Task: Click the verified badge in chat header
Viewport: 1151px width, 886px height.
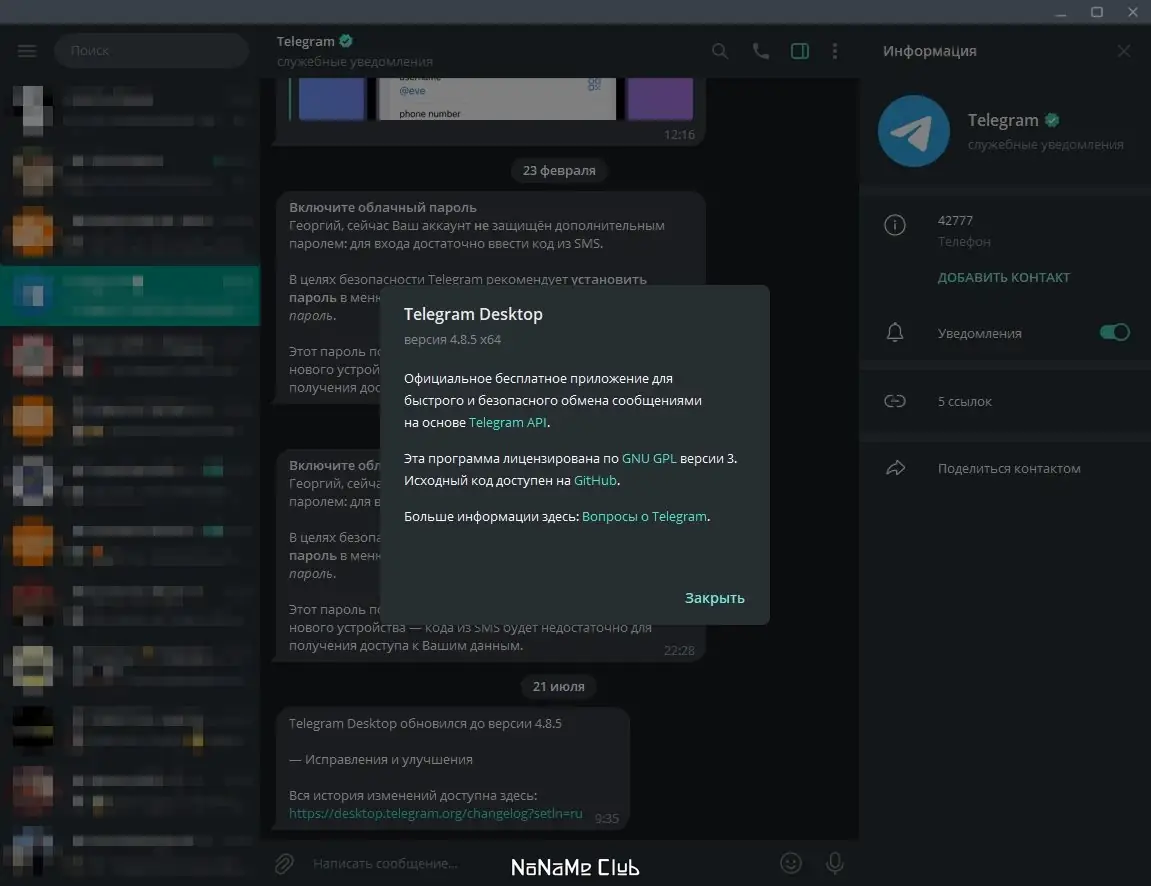Action: [346, 41]
